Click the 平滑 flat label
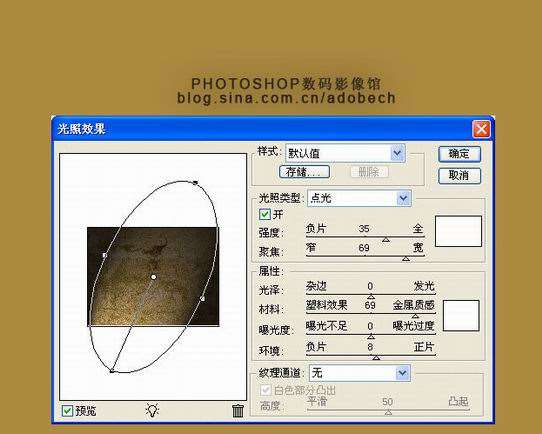Image resolution: width=542 pixels, height=434 pixels. coord(317,402)
